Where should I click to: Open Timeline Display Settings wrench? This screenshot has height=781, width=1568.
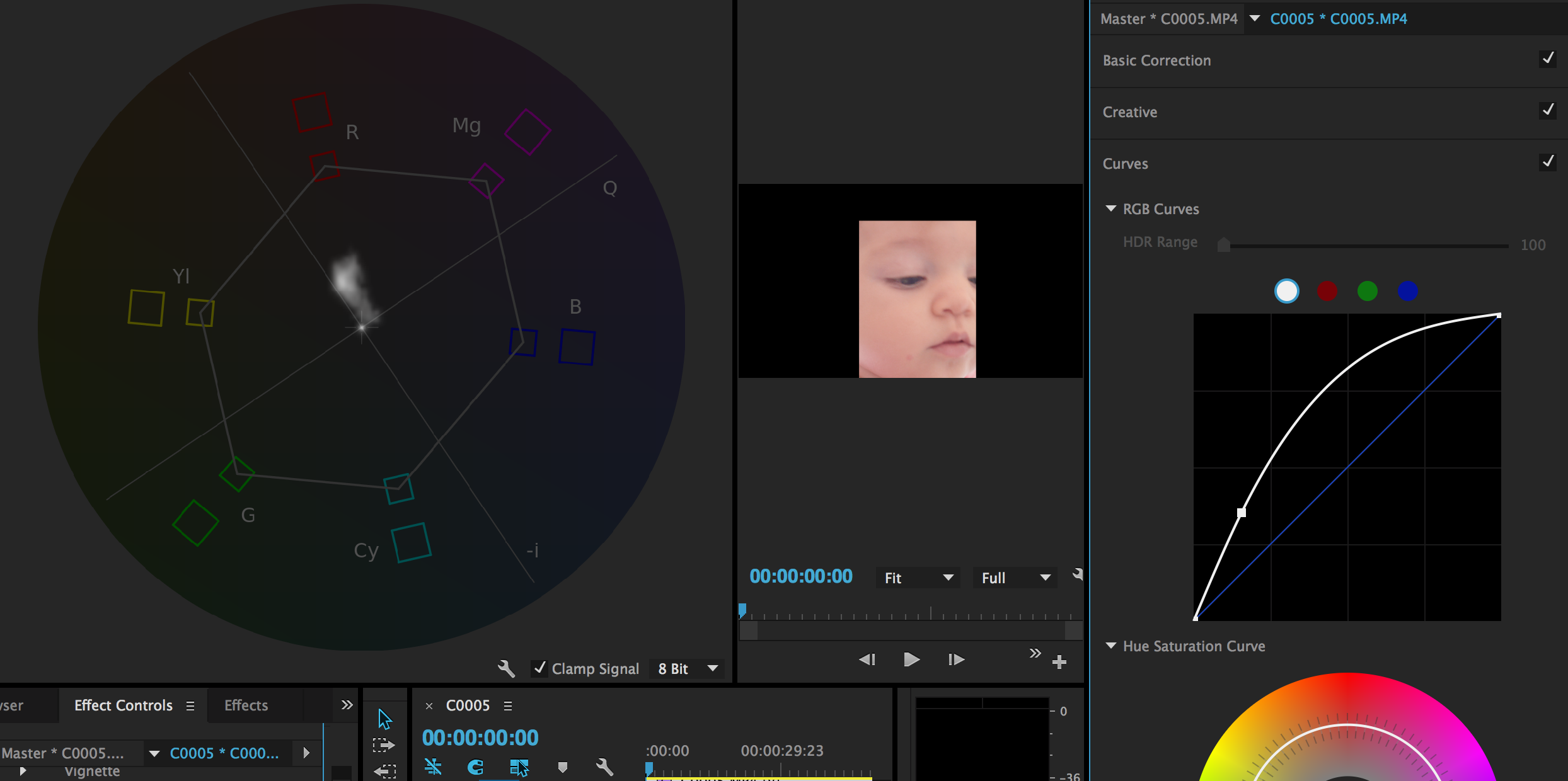[604, 767]
